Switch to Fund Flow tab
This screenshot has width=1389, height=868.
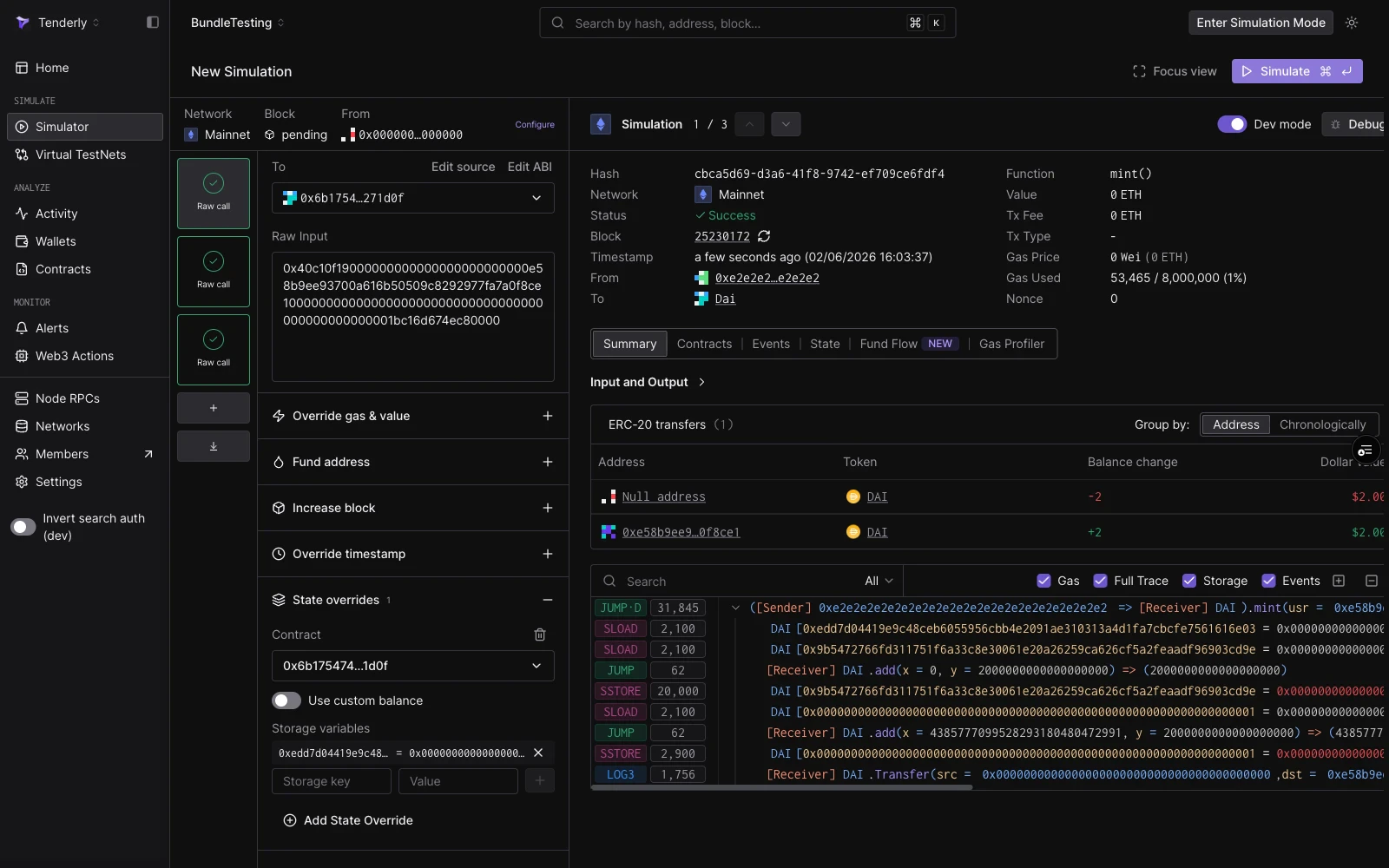pyautogui.click(x=909, y=344)
